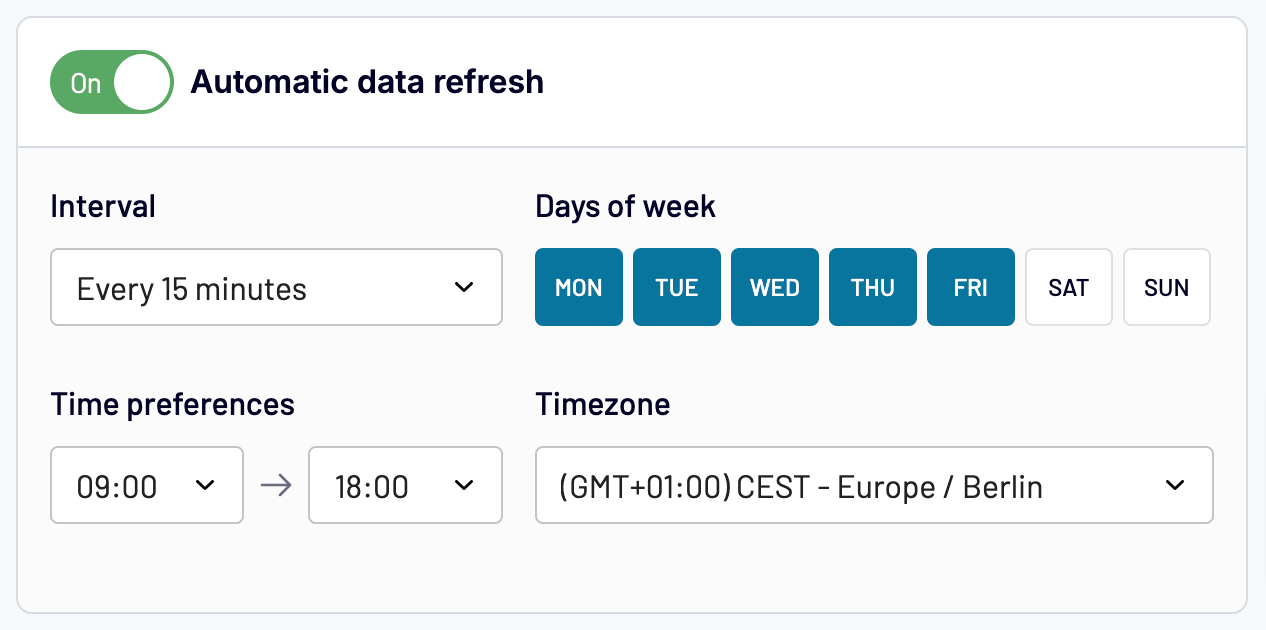Turn off Automatic data refresh
1266x630 pixels.
coord(111,81)
